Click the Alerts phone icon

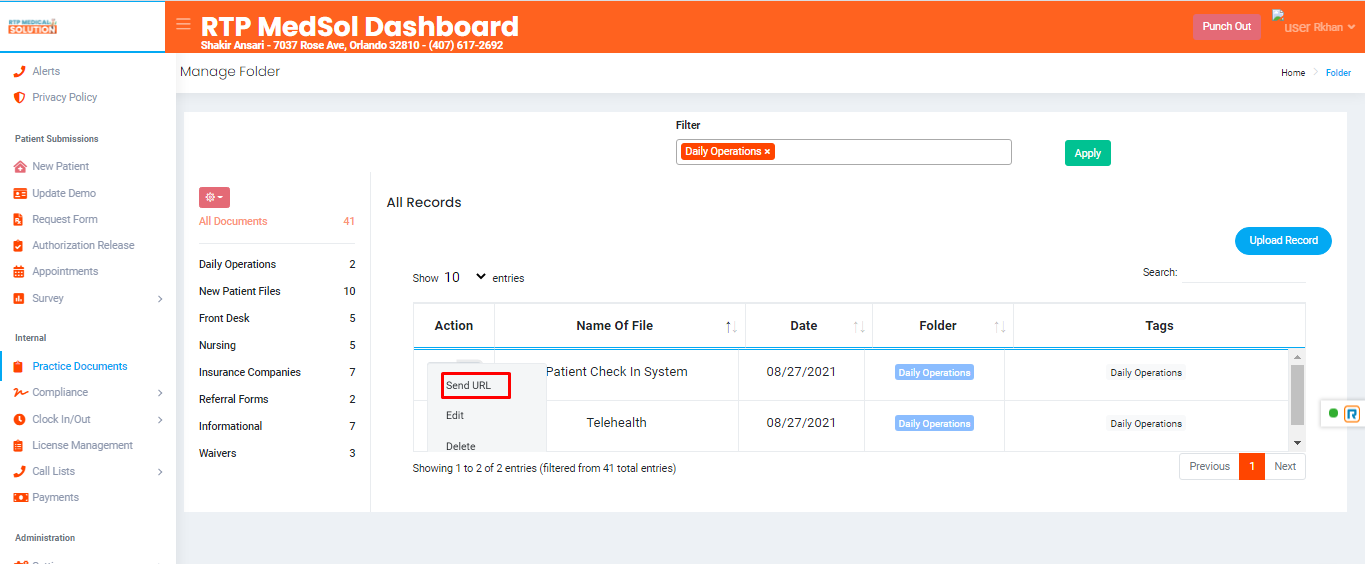pos(19,71)
